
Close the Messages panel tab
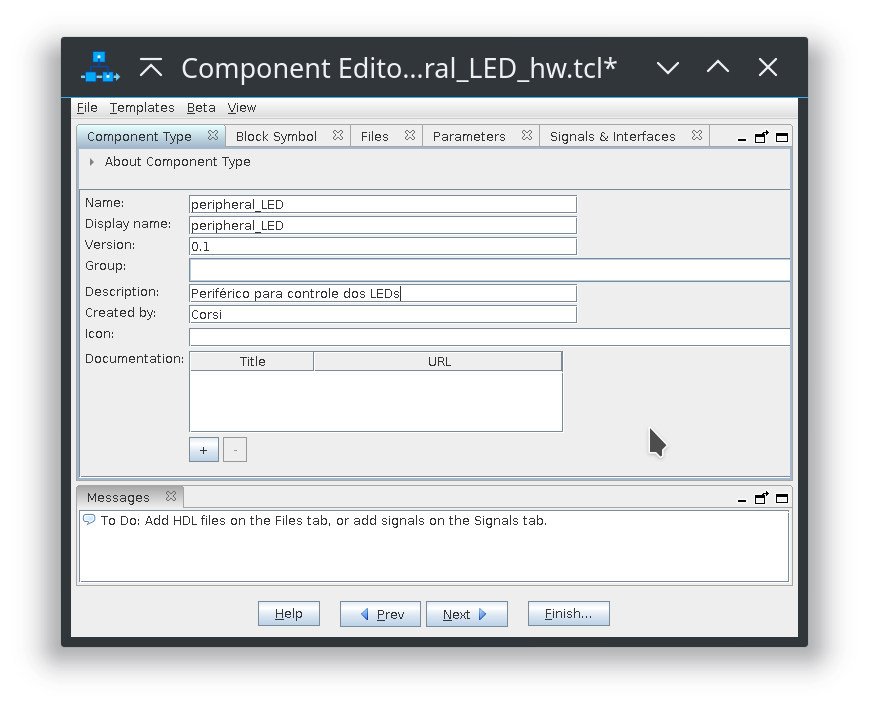171,496
